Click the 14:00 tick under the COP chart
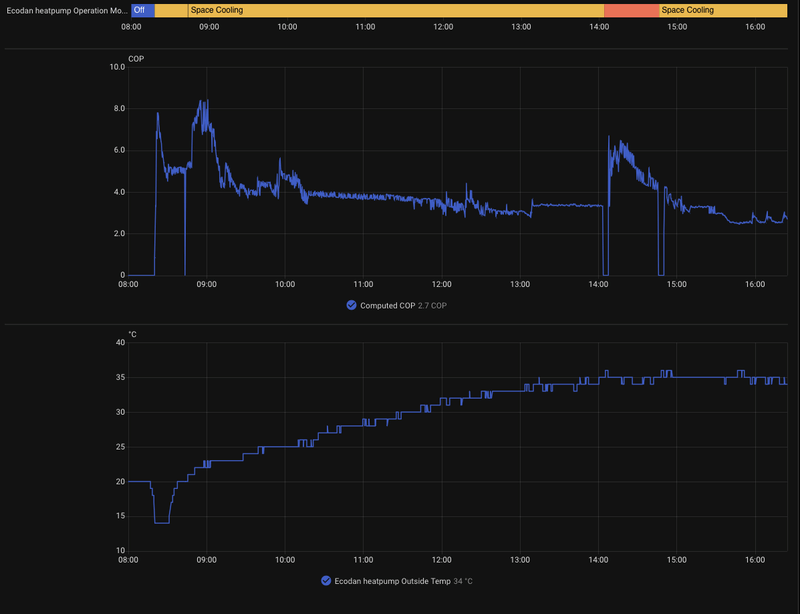Viewport: 800px width, 614px height. 598,284
